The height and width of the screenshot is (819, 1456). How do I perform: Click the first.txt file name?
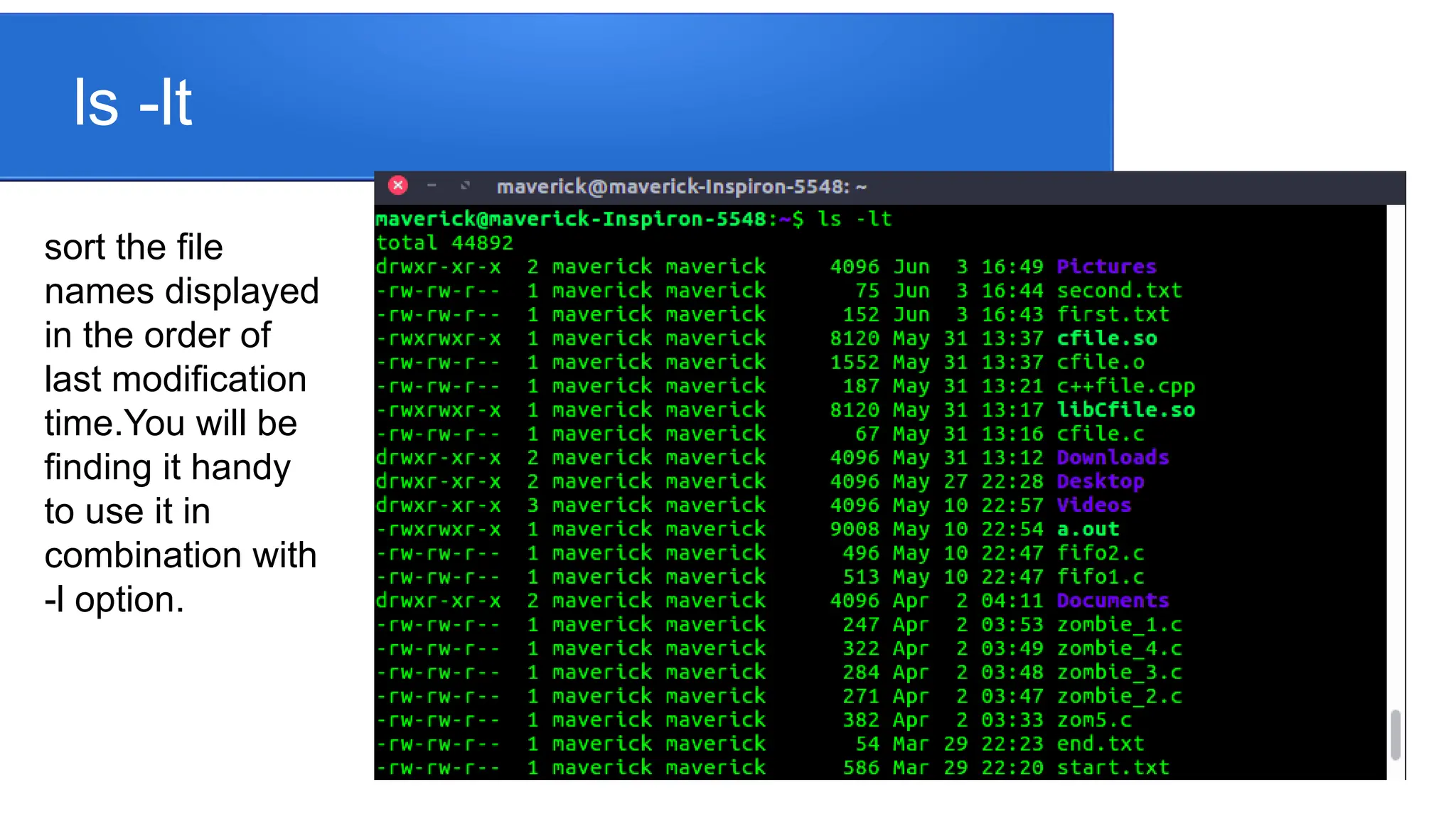click(1113, 314)
